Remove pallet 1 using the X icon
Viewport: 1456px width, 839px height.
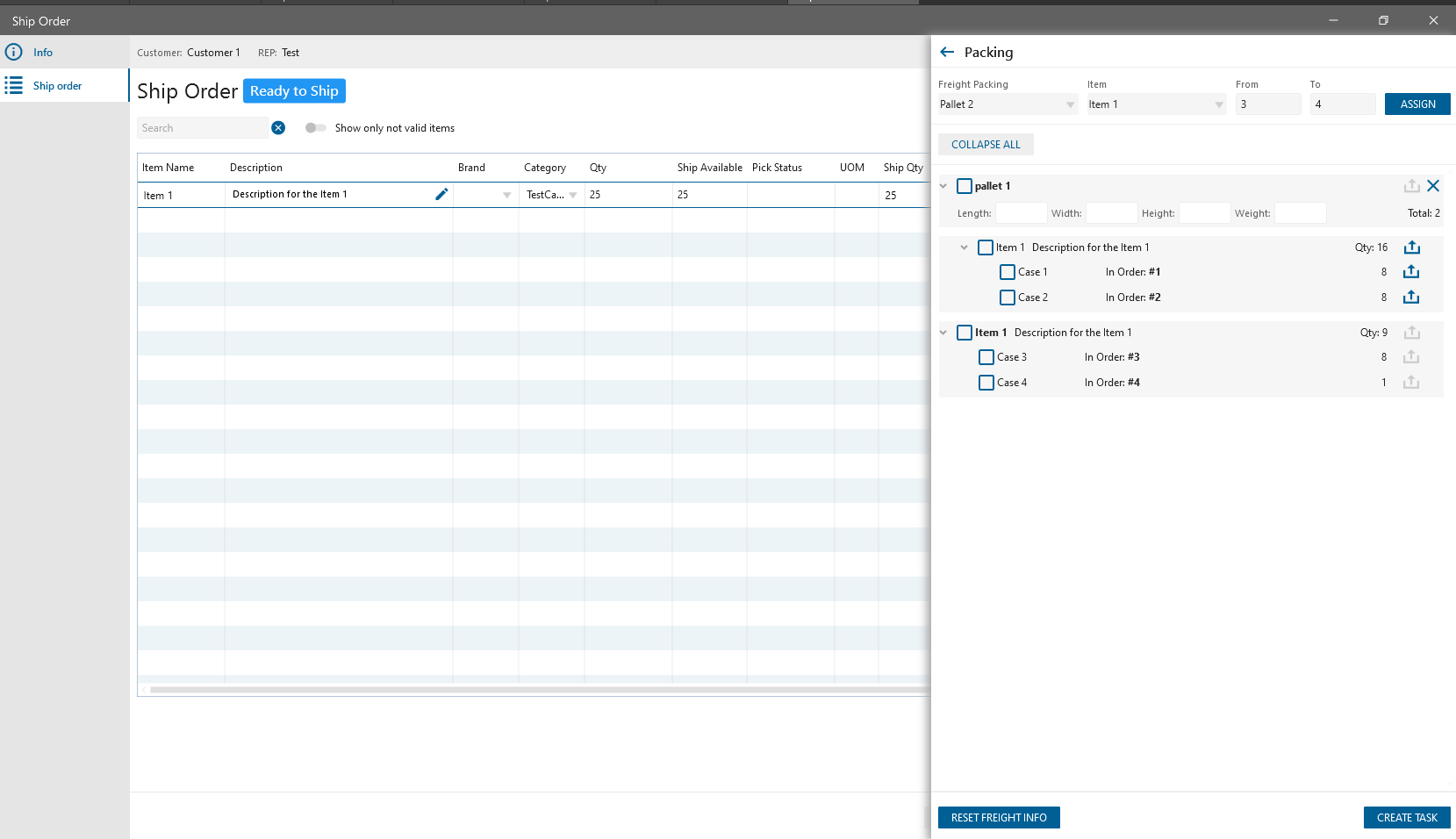click(x=1433, y=186)
